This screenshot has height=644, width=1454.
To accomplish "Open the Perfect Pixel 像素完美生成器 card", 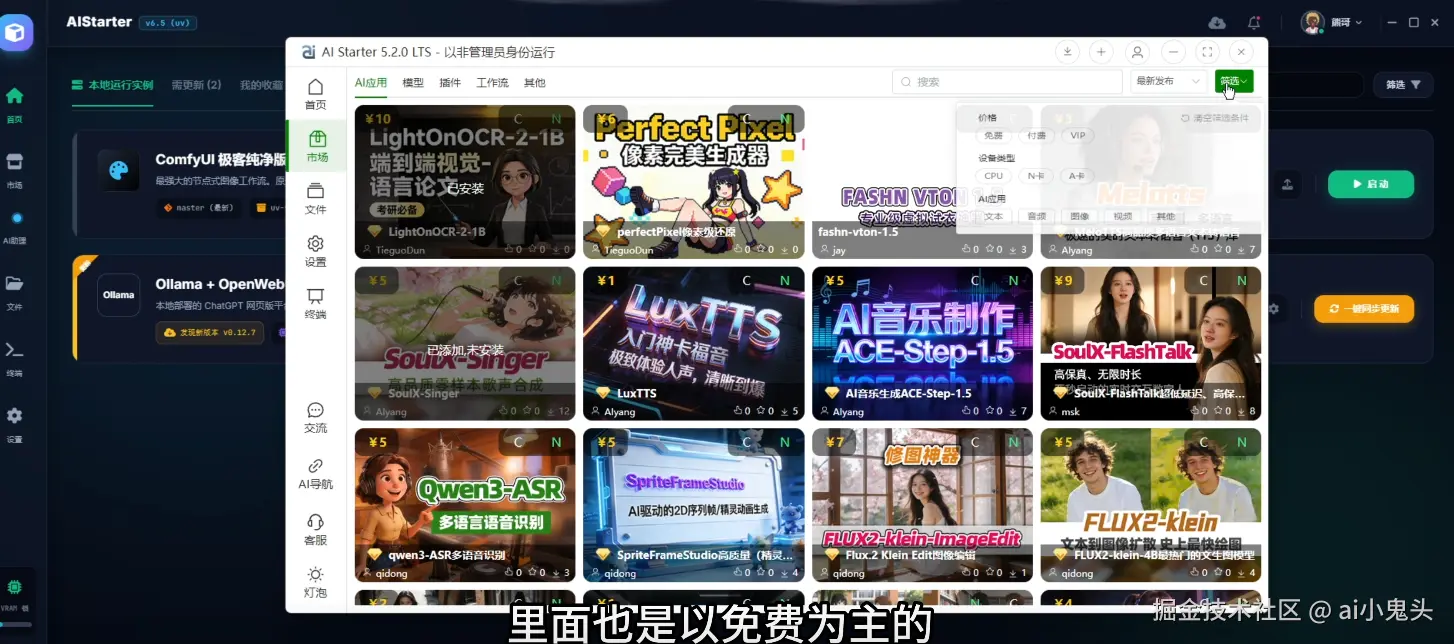I will tap(693, 181).
